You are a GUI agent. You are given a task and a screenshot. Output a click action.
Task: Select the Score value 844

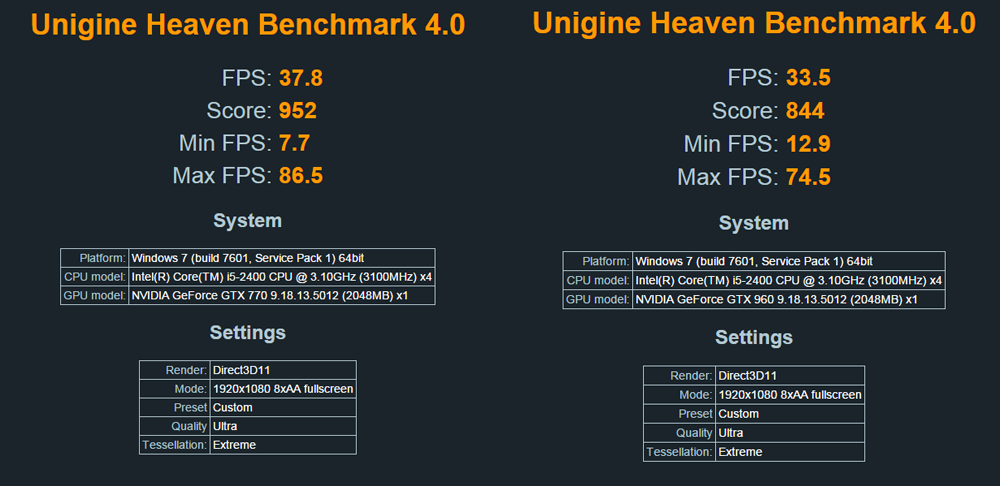[x=805, y=111]
